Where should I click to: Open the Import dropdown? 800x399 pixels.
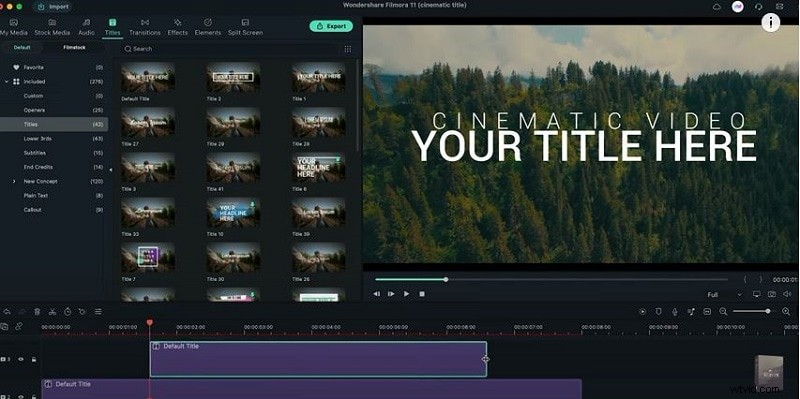(53, 7)
